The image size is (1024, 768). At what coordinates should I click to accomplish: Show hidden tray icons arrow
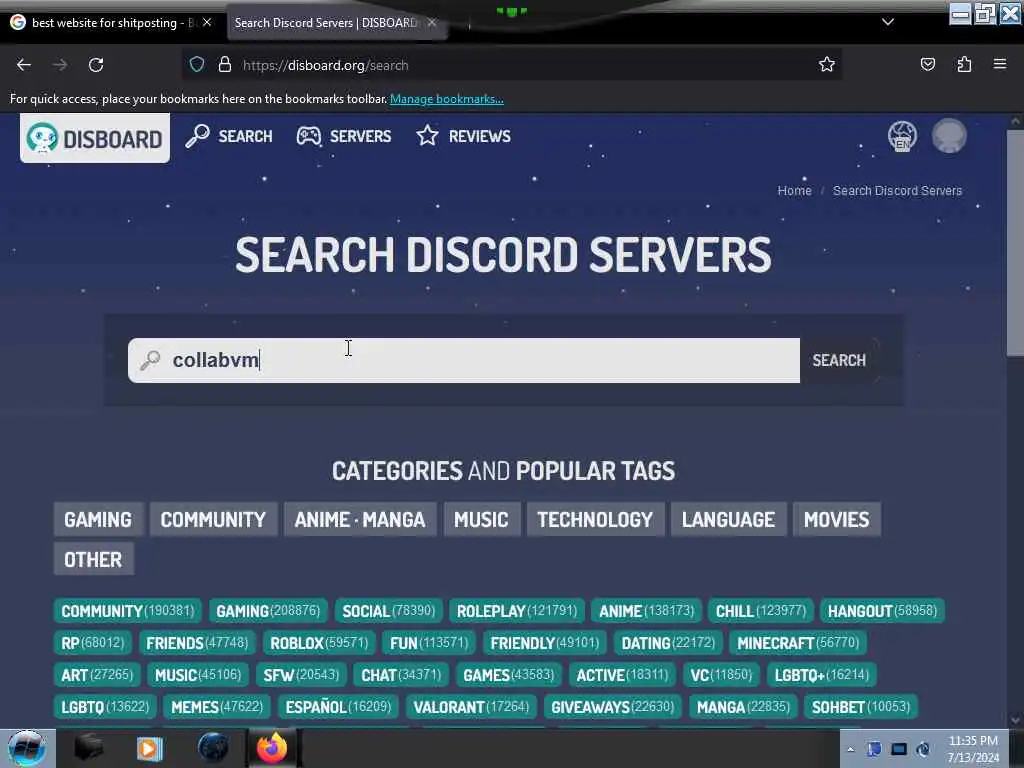(850, 750)
